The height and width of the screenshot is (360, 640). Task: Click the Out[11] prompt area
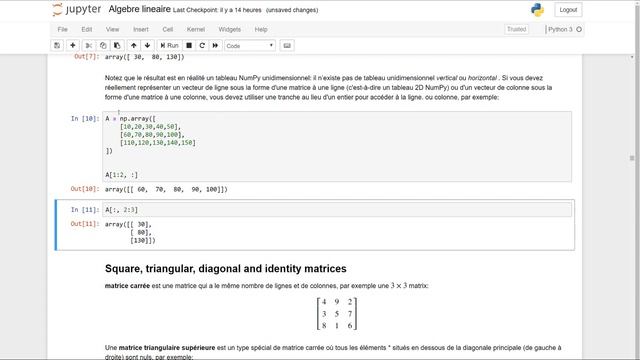click(85, 224)
